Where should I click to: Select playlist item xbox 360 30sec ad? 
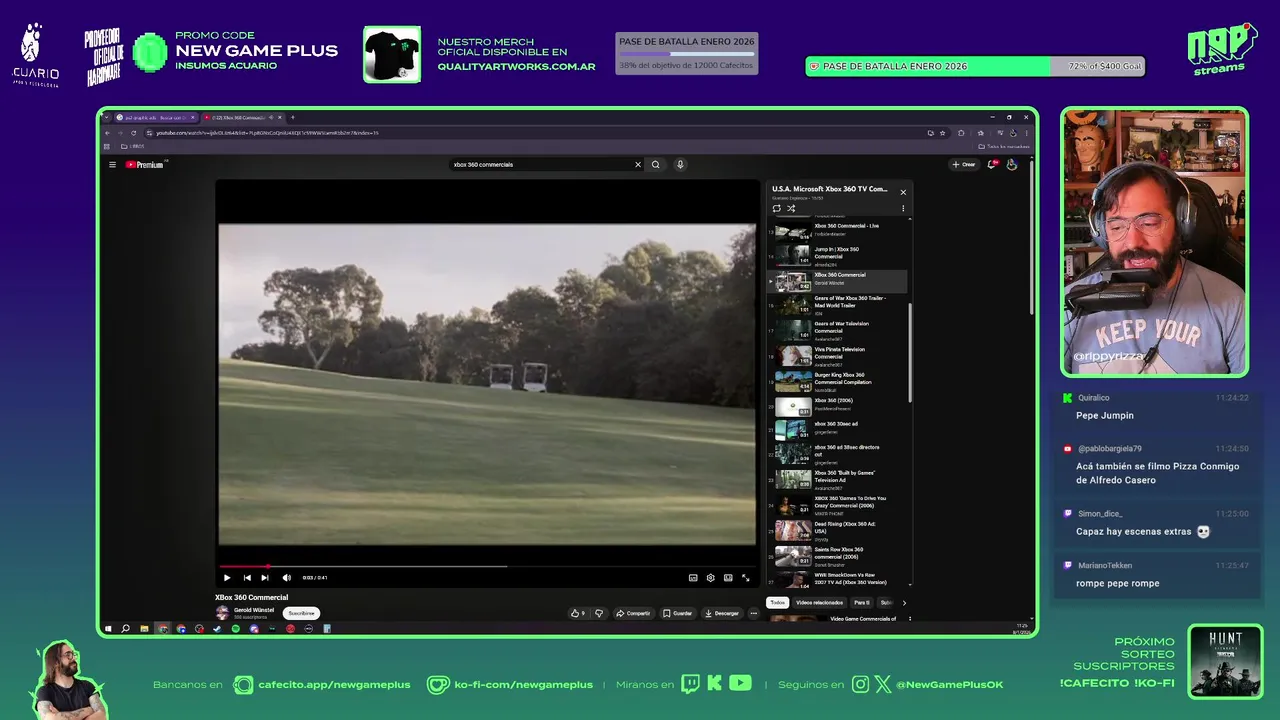[x=837, y=430]
